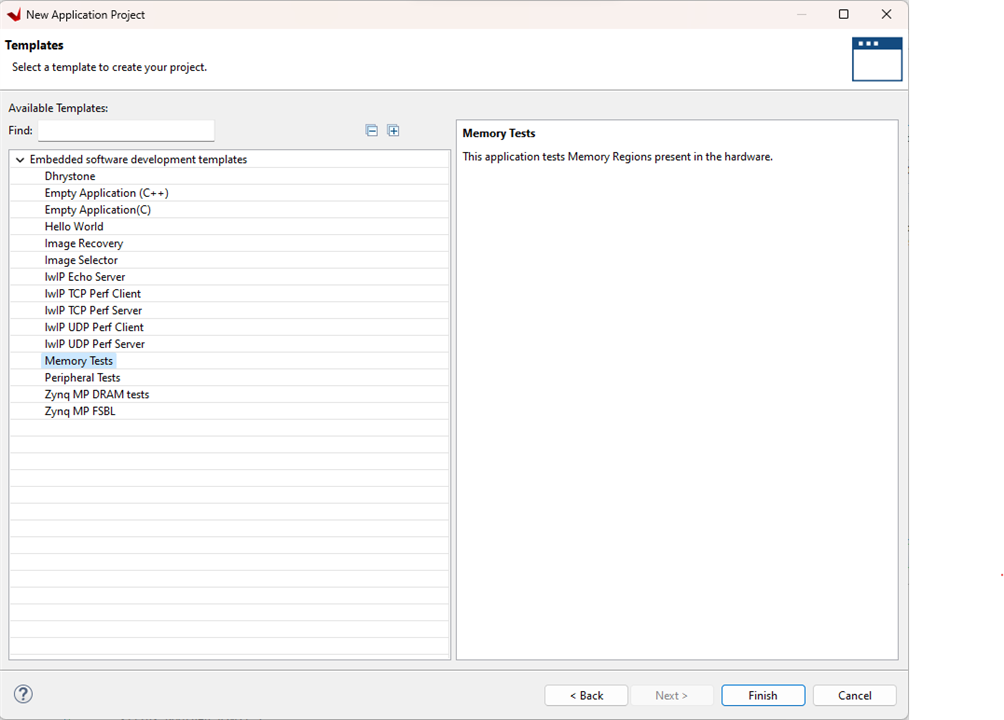Go back with the Back button
This screenshot has height=720, width=1004.
point(586,696)
